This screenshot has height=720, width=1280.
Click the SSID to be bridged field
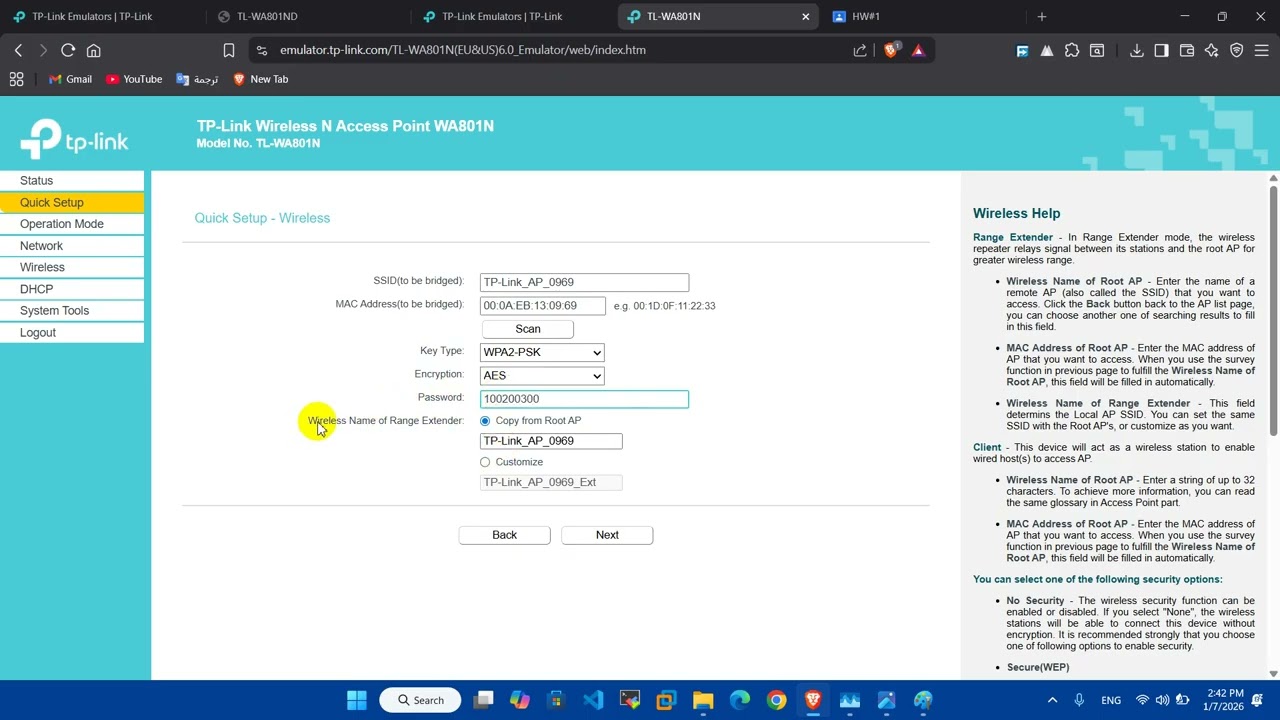click(x=584, y=283)
